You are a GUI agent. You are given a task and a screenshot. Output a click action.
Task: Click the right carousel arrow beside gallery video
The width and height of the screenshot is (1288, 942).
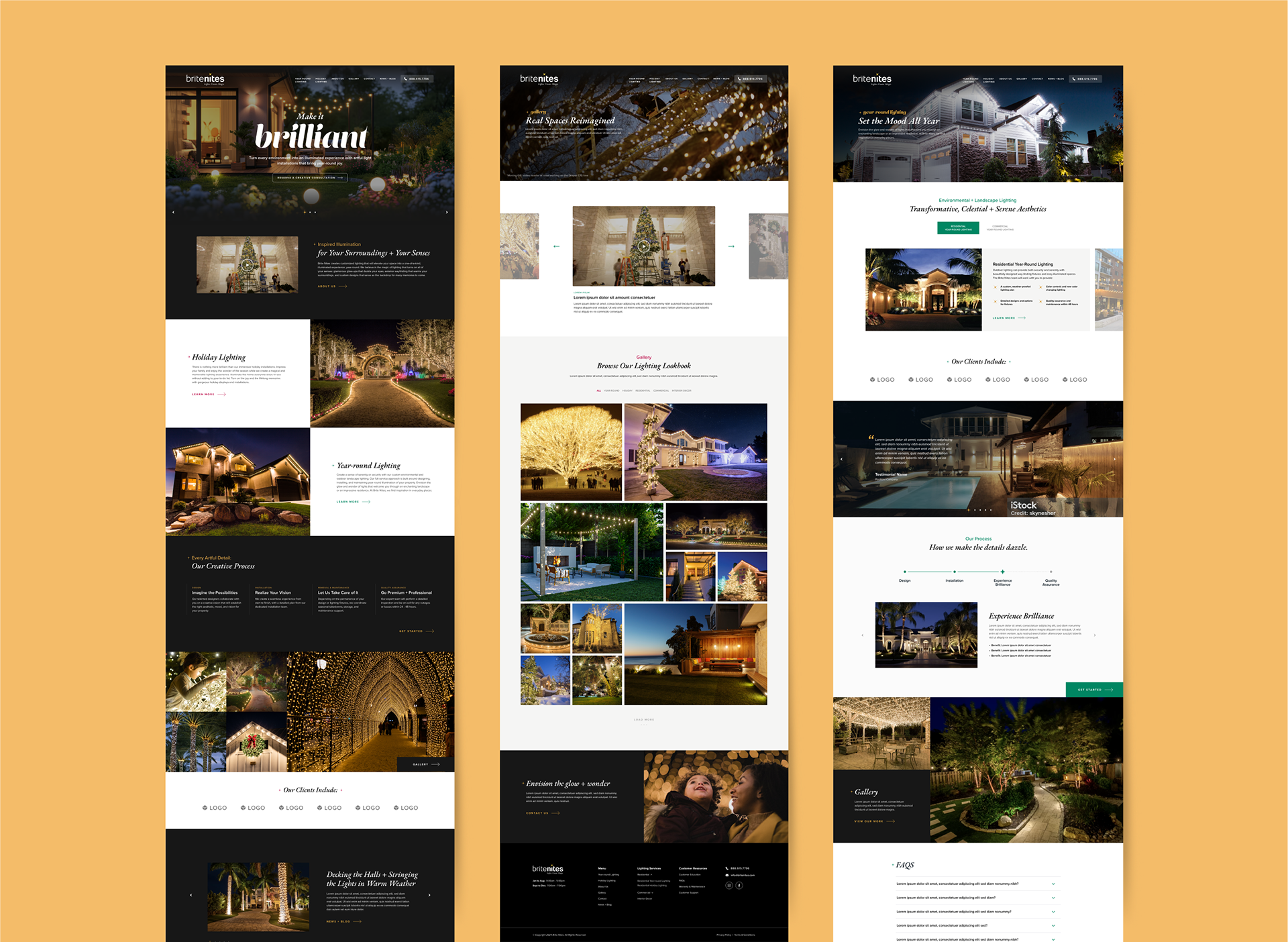pyautogui.click(x=731, y=246)
